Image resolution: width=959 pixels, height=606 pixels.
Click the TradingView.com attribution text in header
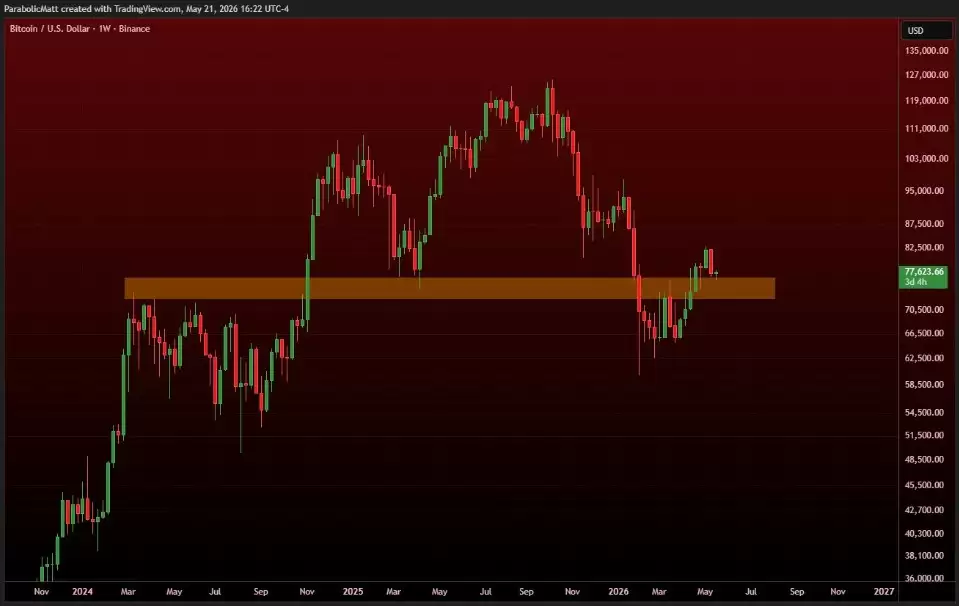coord(147,9)
